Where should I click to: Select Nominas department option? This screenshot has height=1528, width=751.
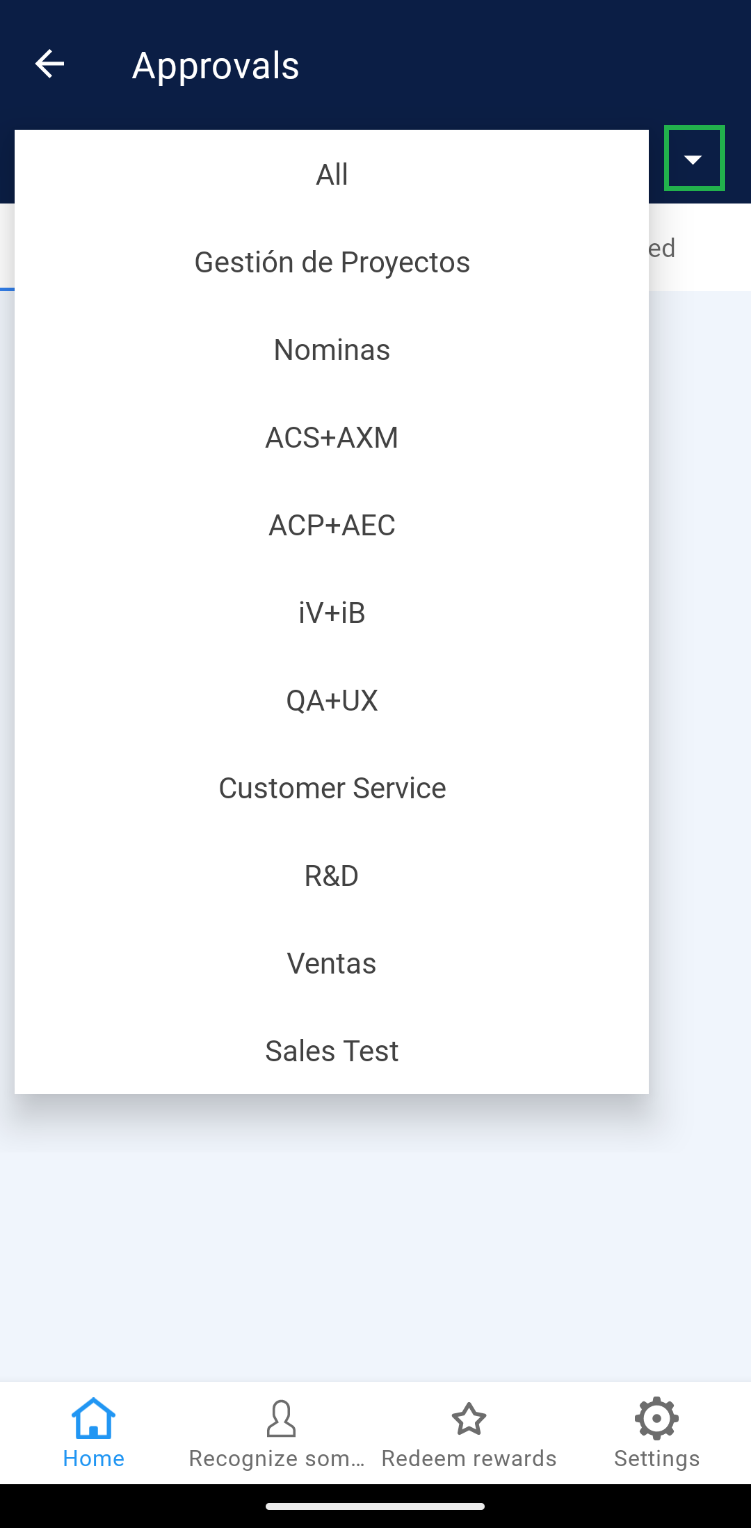tap(332, 350)
